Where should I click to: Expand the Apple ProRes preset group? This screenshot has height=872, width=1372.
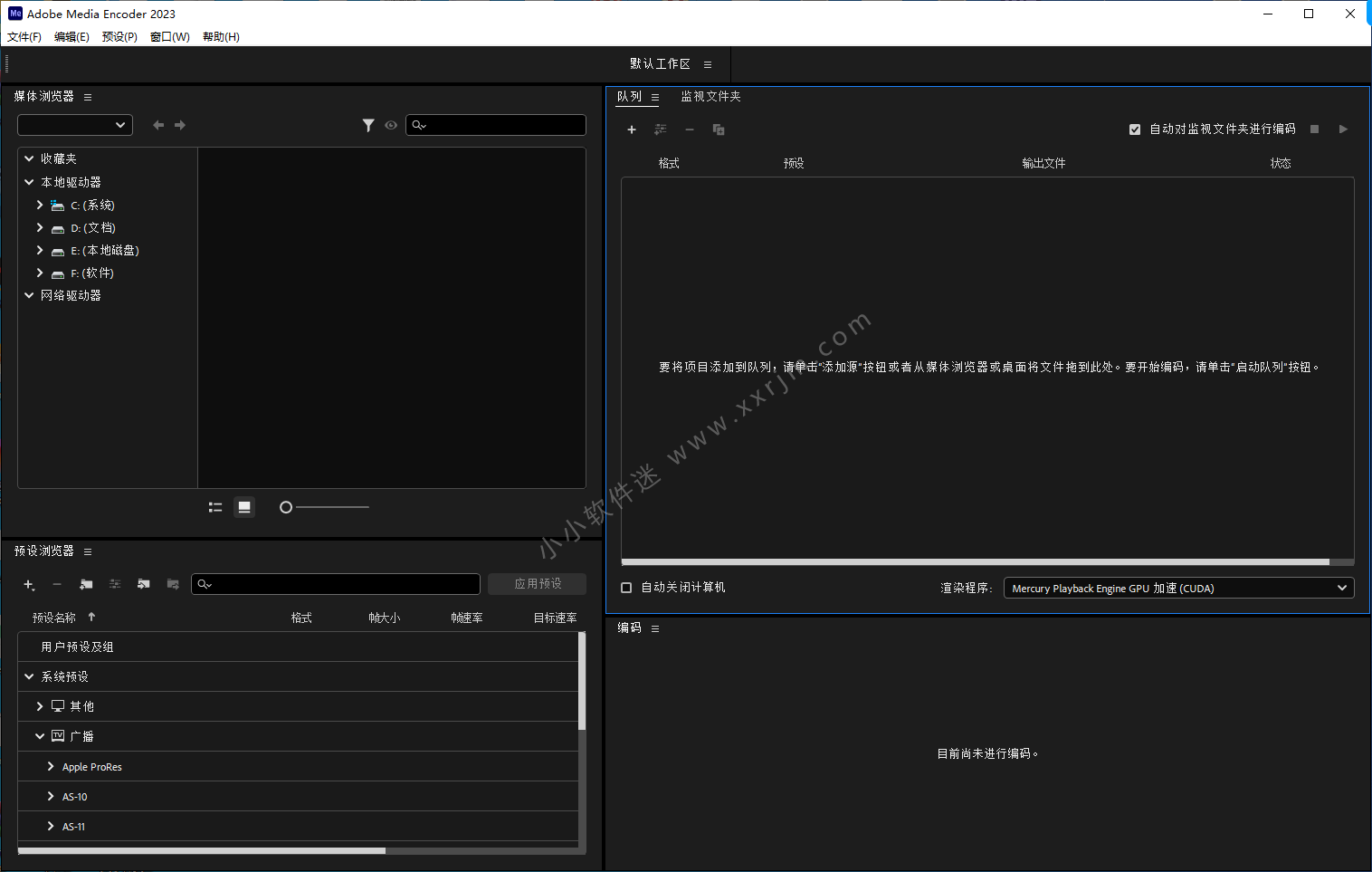(51, 766)
